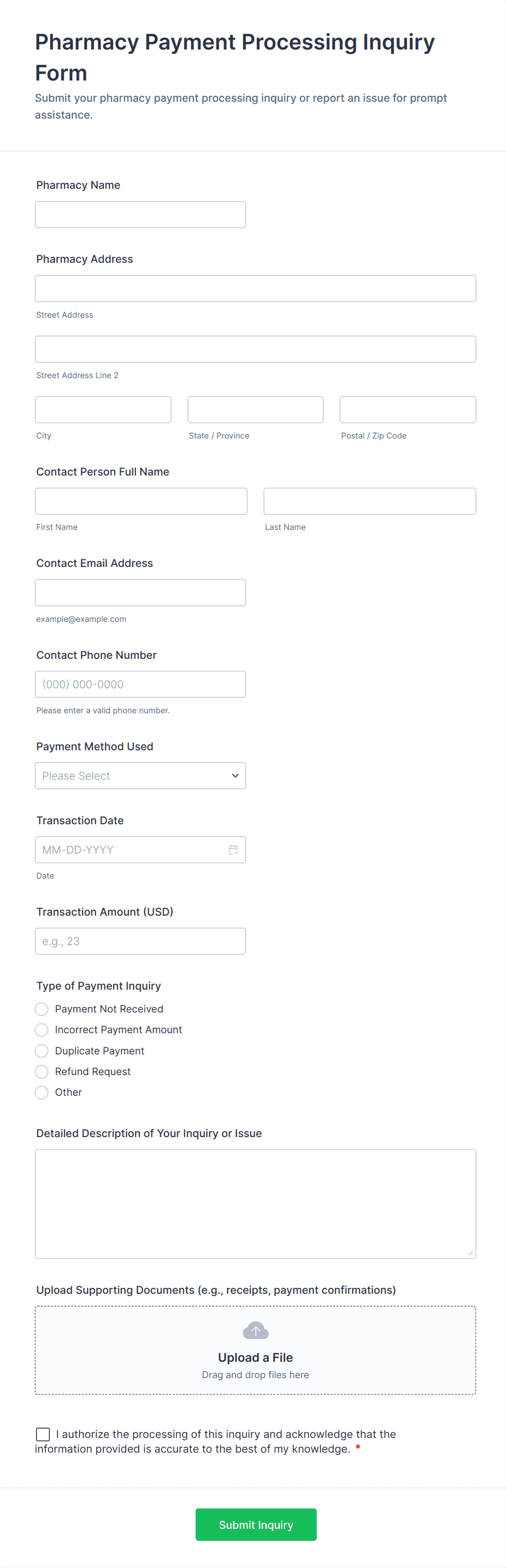Click the dropdown chevron arrow
Image resolution: width=506 pixels, height=1568 pixels.
point(235,776)
